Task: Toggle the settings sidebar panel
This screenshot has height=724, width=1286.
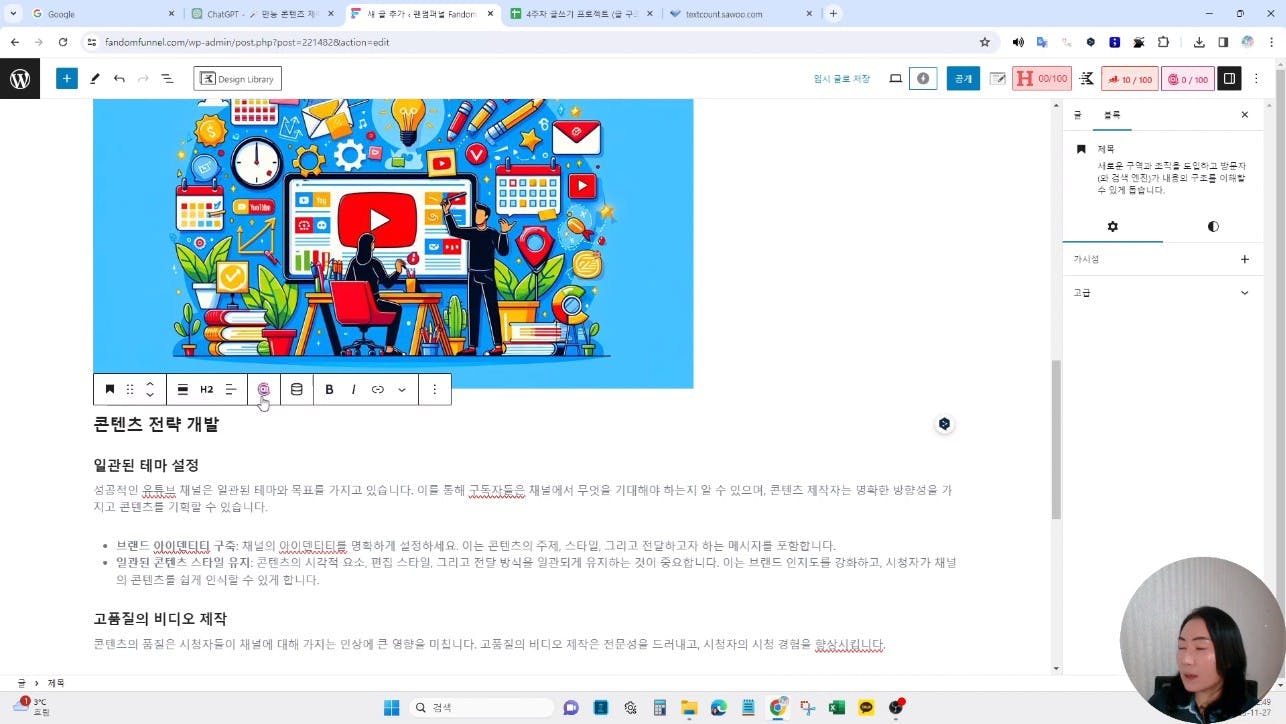Action: [x=1229, y=79]
